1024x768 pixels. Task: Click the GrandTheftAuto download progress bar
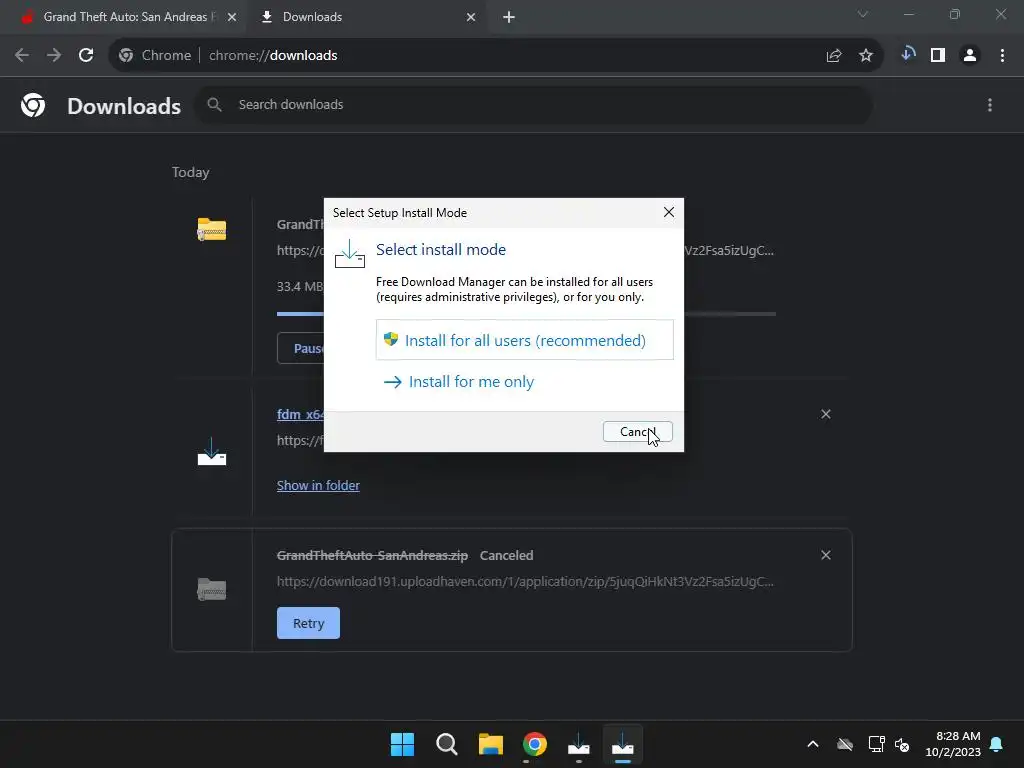click(526, 314)
